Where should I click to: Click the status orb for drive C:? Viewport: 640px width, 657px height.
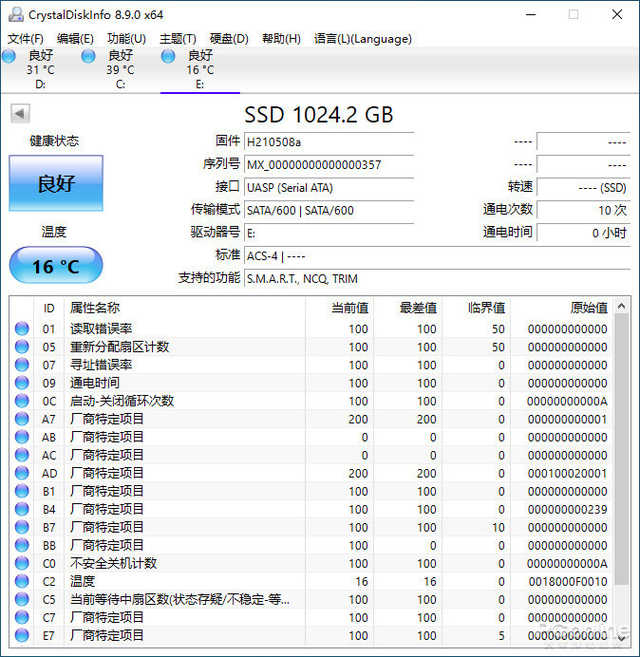point(88,56)
